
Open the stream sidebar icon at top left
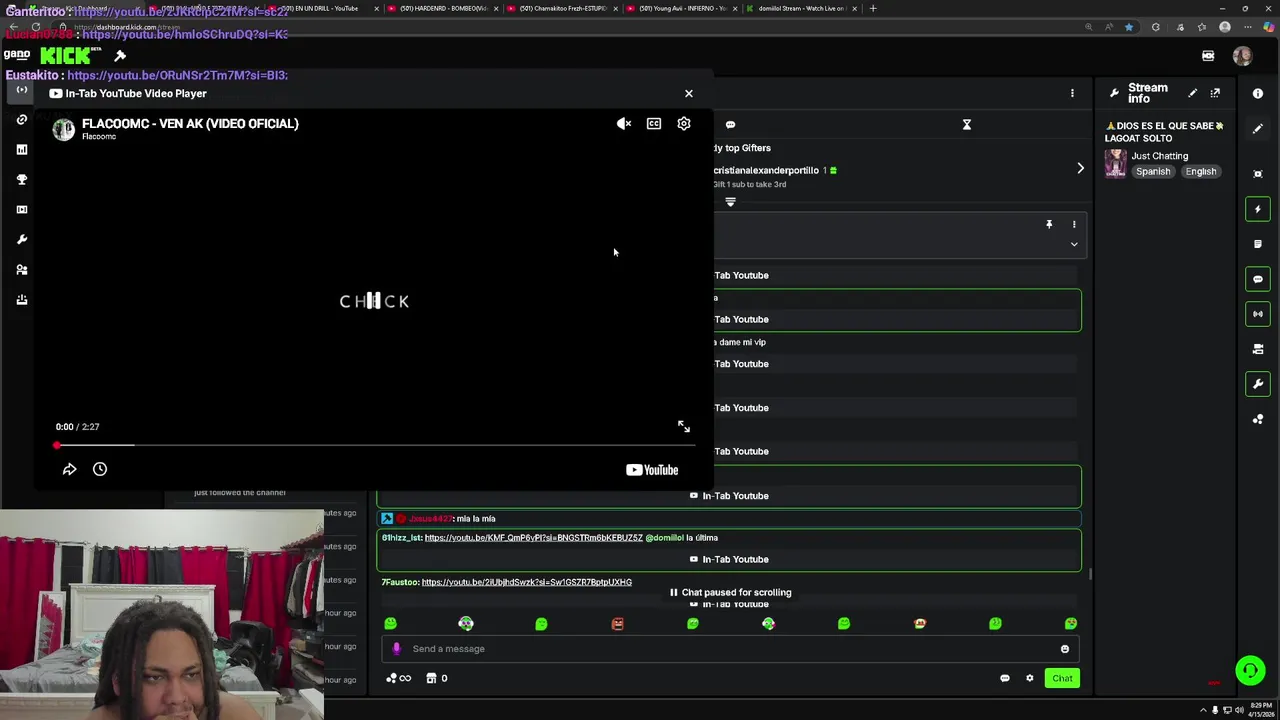coord(22,90)
